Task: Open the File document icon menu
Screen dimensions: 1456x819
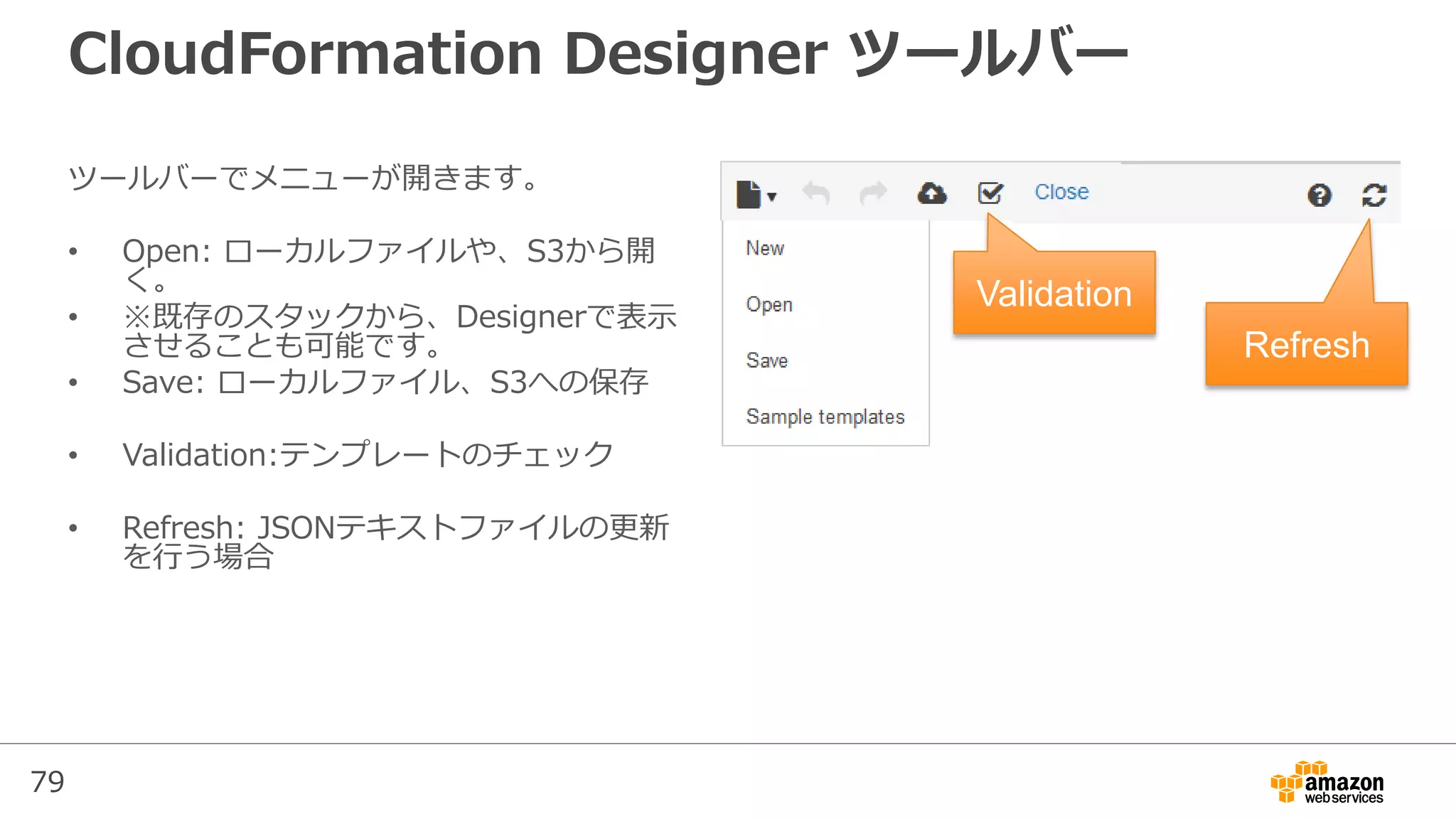Action: (x=749, y=194)
